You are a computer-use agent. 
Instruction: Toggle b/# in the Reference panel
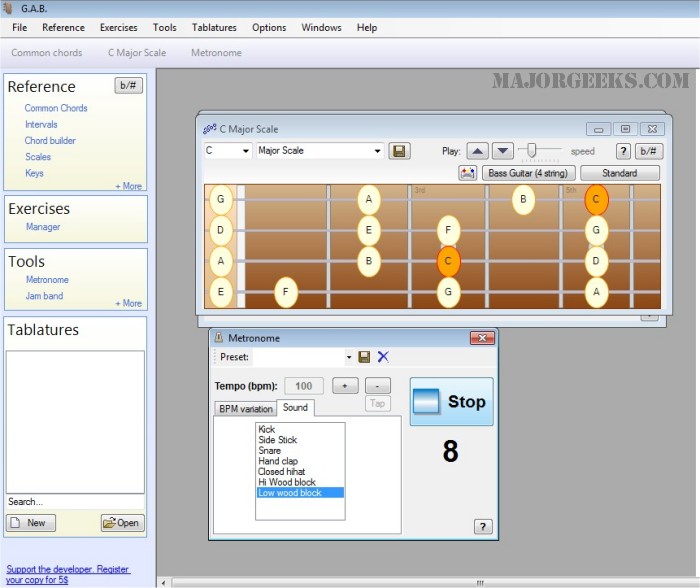(129, 85)
